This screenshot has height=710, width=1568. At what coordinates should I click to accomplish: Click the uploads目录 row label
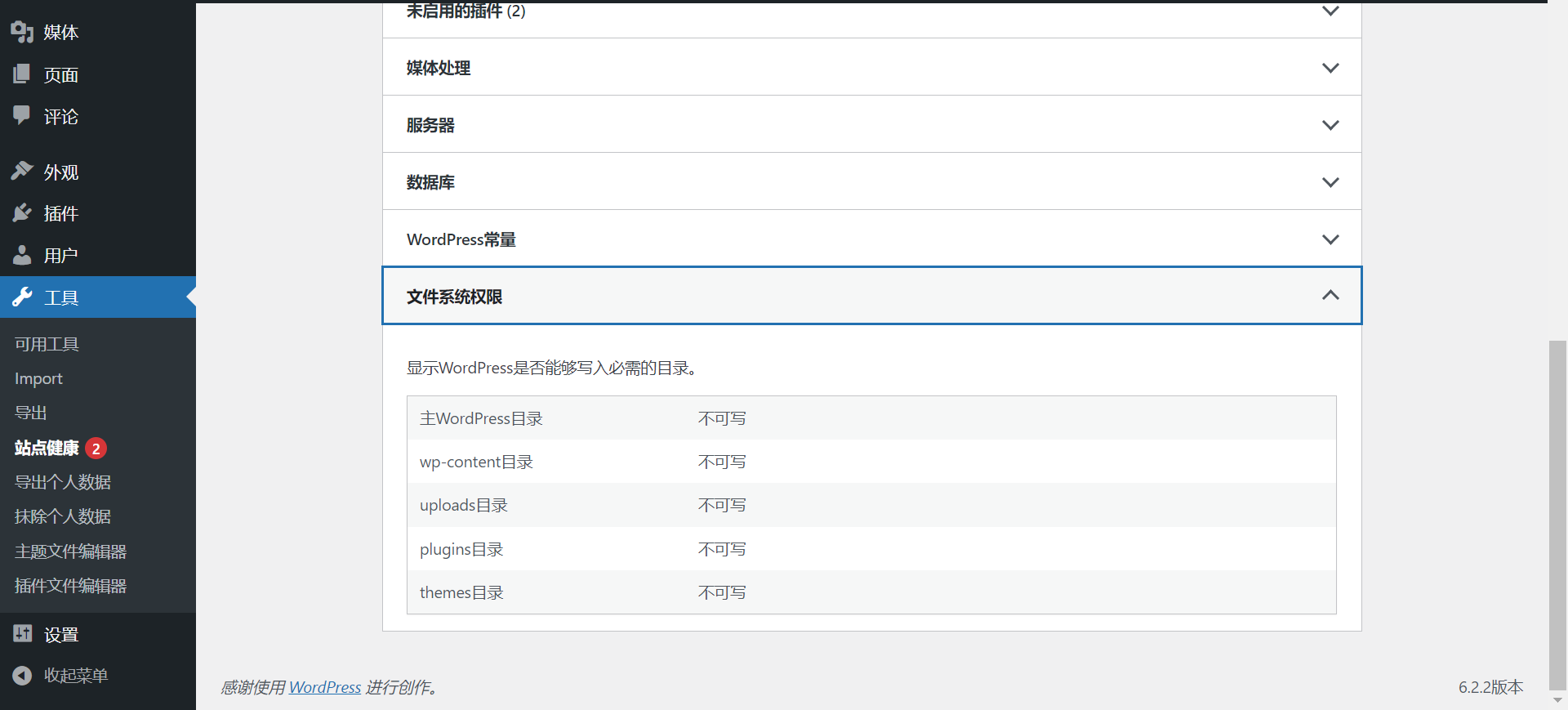coord(464,505)
